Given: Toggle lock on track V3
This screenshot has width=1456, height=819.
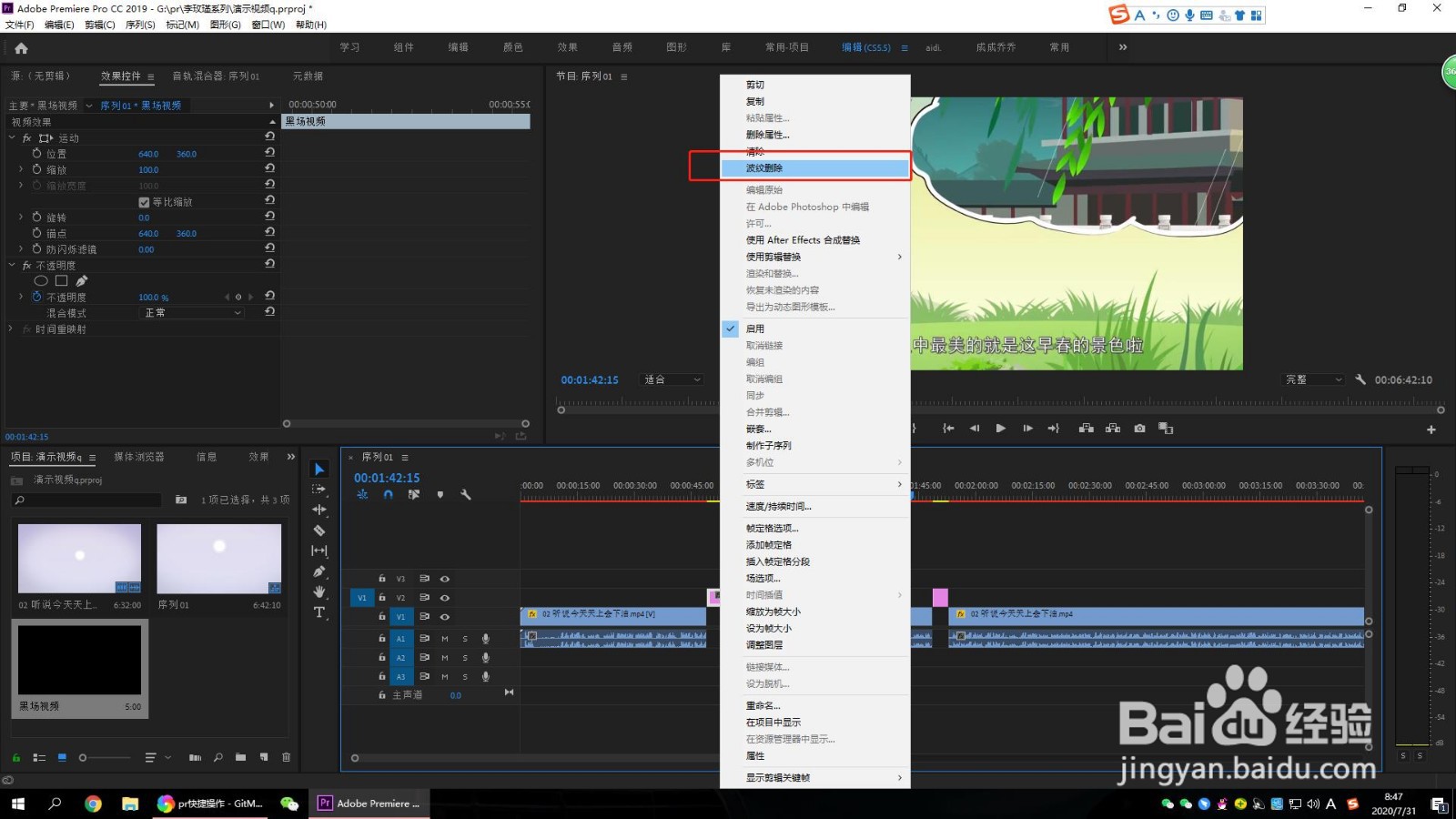Looking at the screenshot, I should pos(382,579).
